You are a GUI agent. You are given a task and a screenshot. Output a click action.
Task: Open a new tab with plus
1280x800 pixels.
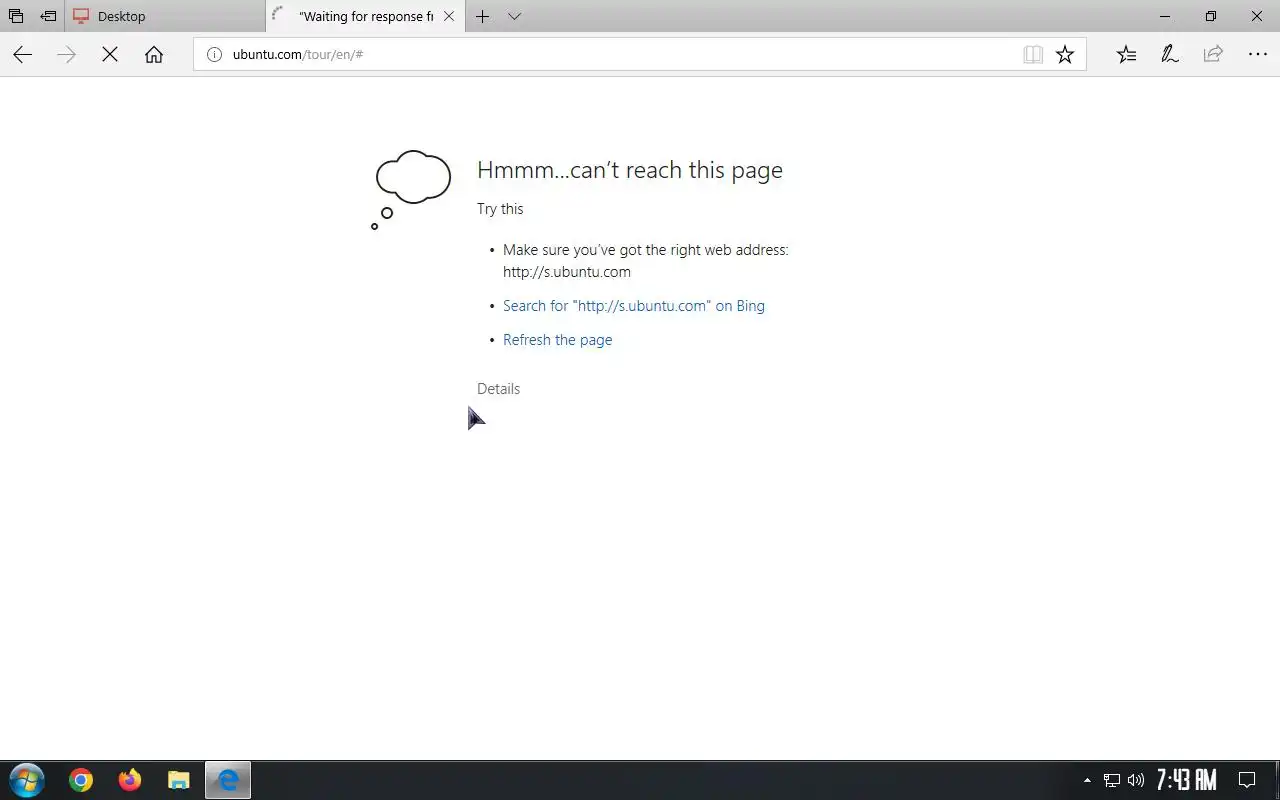point(483,16)
